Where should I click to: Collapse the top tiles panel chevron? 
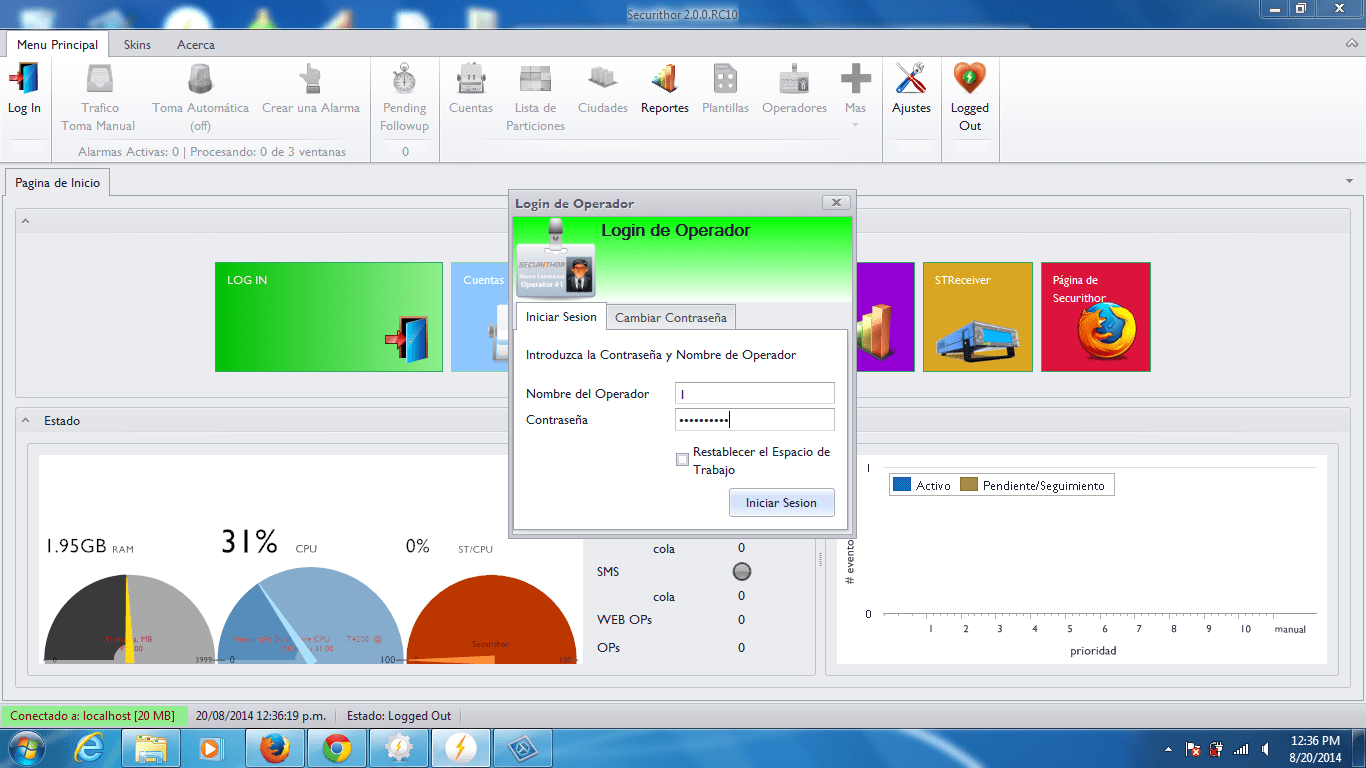[26, 220]
